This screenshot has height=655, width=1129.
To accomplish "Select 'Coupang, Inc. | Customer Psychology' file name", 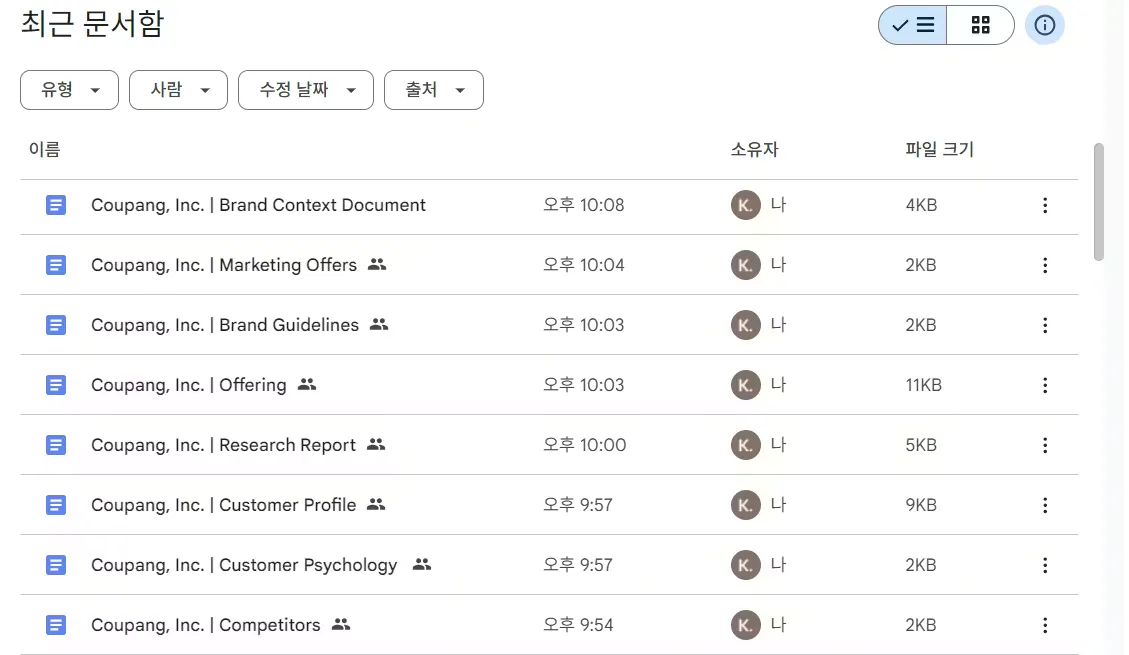I will 244,565.
